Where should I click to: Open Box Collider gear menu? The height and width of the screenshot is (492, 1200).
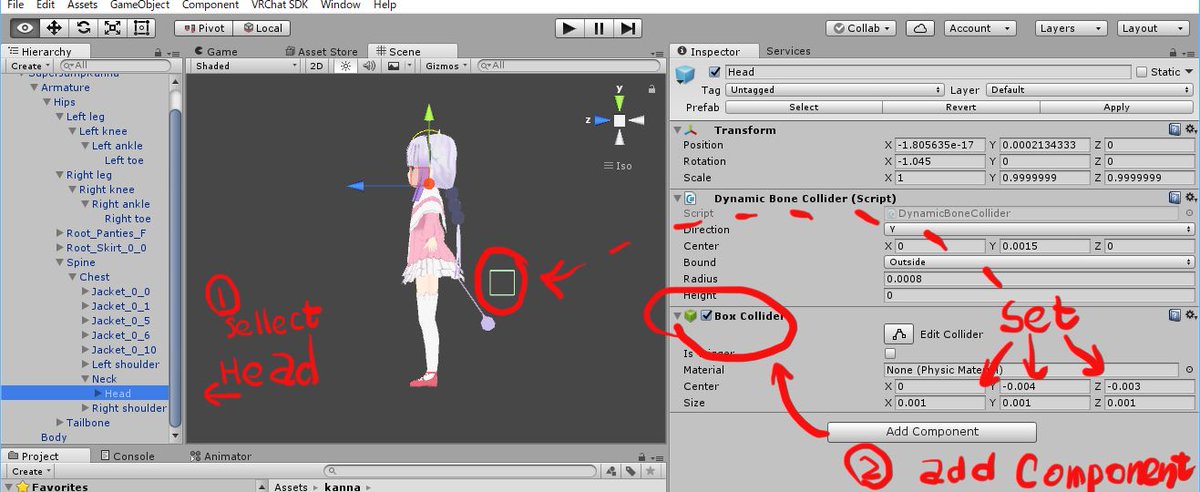1190,316
